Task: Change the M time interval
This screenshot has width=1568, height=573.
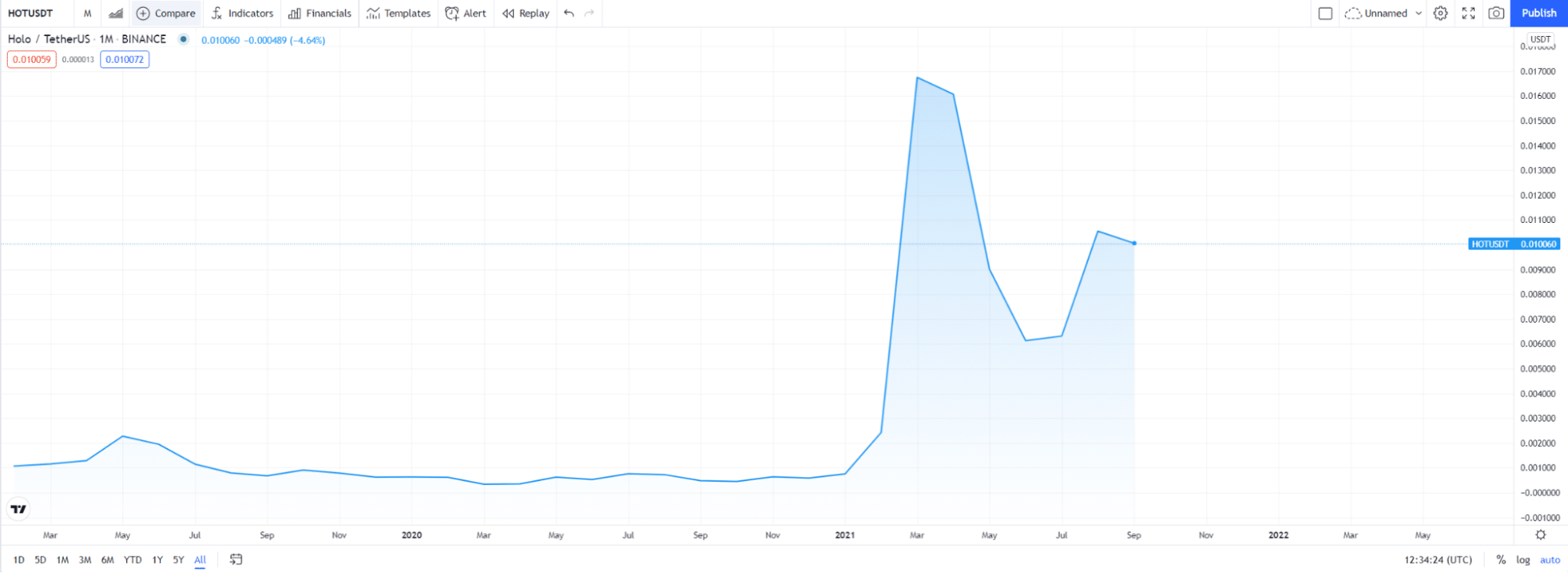Action: pos(87,13)
